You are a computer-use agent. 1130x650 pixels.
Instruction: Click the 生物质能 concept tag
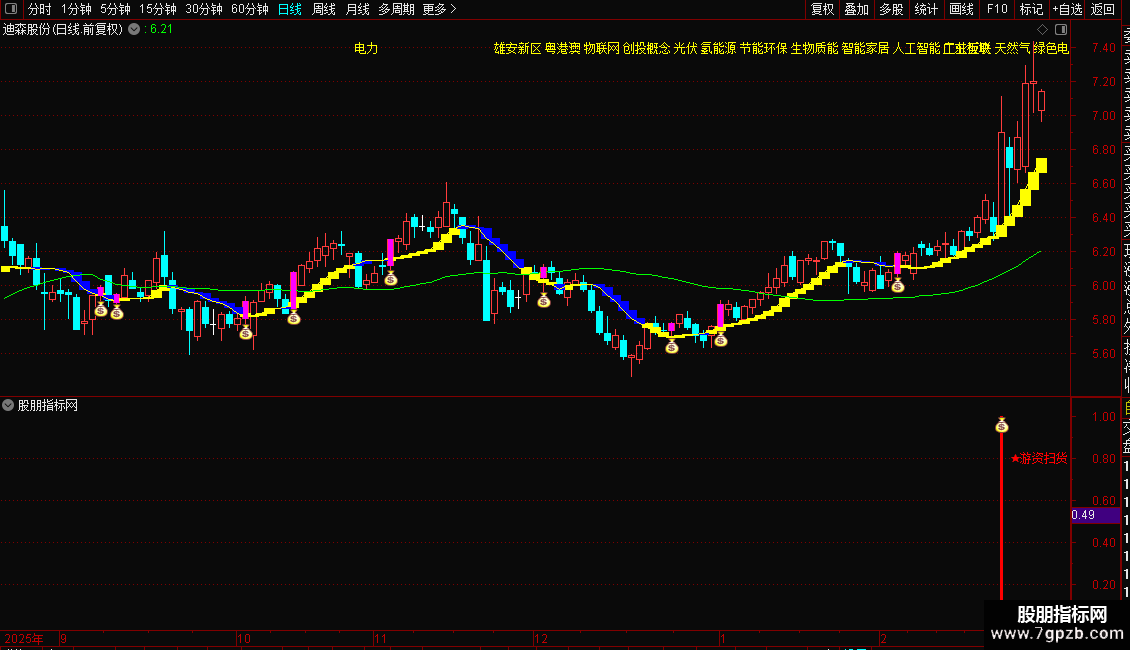(x=814, y=48)
